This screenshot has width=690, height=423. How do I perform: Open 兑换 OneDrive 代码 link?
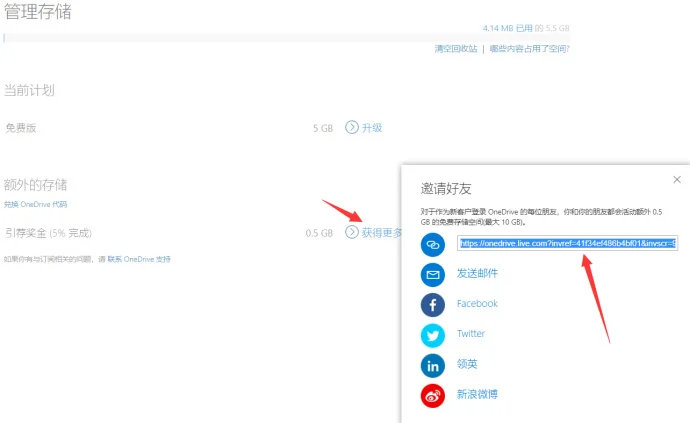click(x=36, y=204)
